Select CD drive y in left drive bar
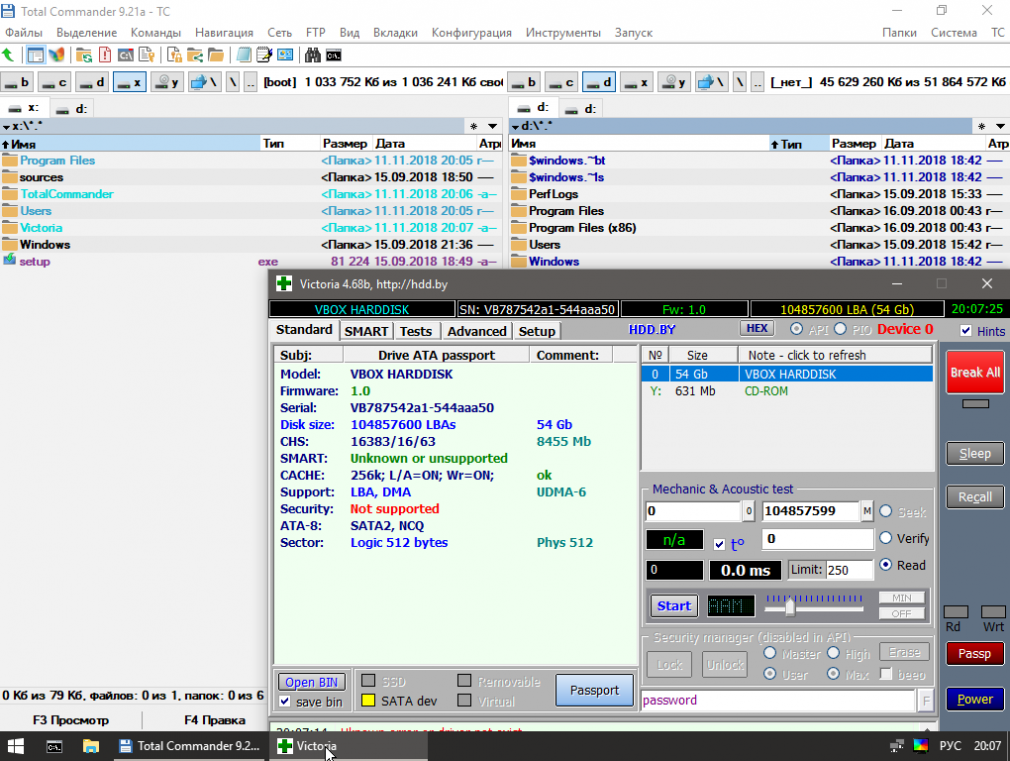 coord(167,82)
